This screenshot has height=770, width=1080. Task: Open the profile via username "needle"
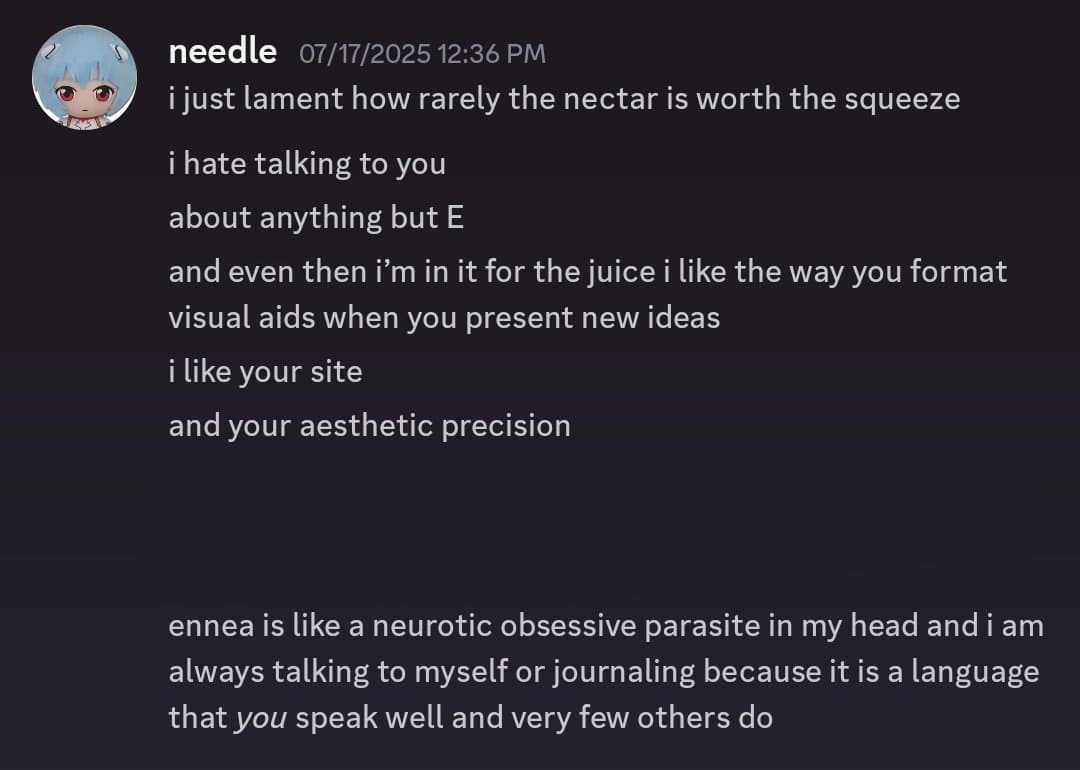click(x=223, y=51)
